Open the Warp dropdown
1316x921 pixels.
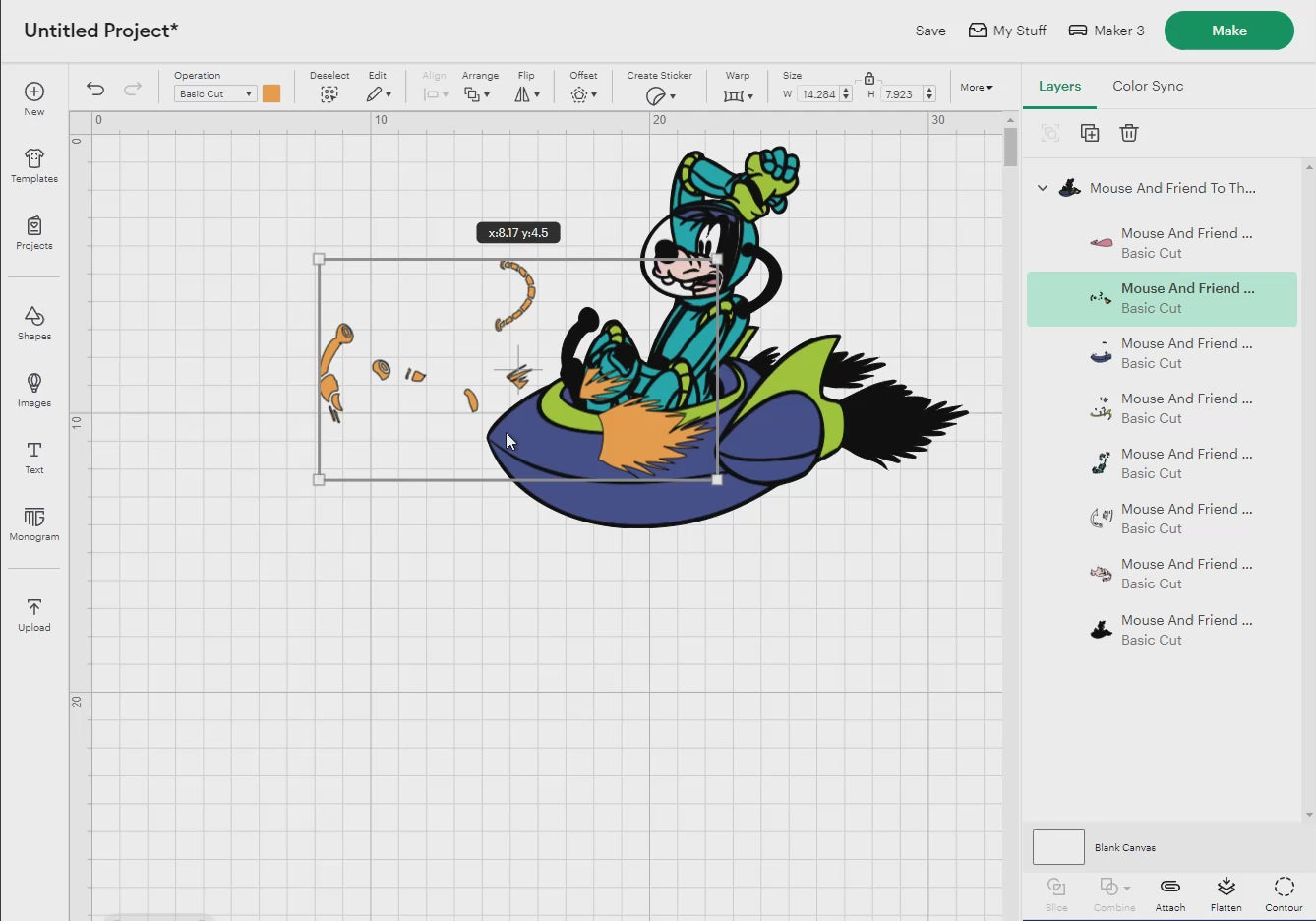tap(738, 95)
